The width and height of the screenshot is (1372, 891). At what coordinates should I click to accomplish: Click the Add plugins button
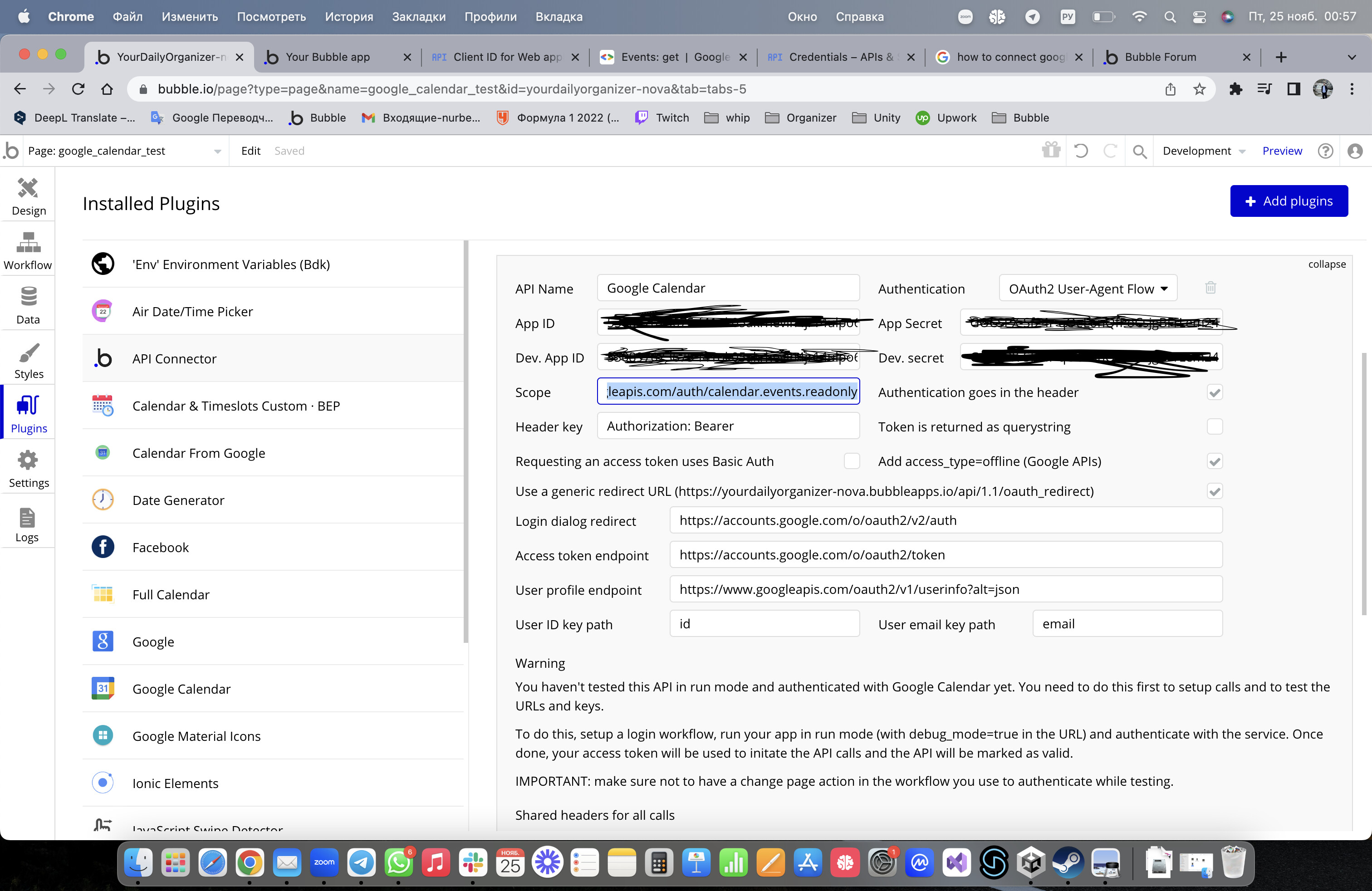1289,201
